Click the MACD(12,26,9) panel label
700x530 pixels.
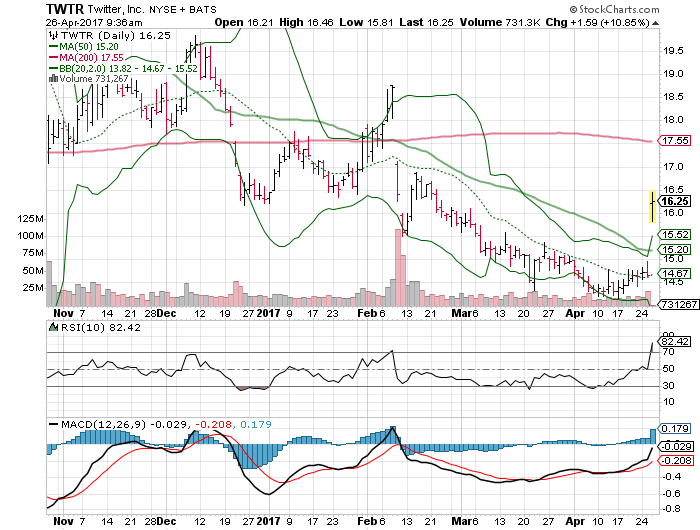(x=103, y=424)
